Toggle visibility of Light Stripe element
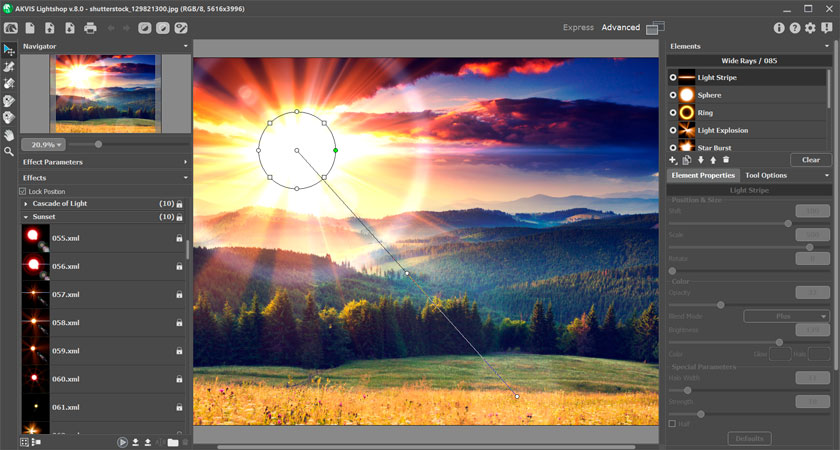Image resolution: width=840 pixels, height=450 pixels. pyautogui.click(x=673, y=78)
